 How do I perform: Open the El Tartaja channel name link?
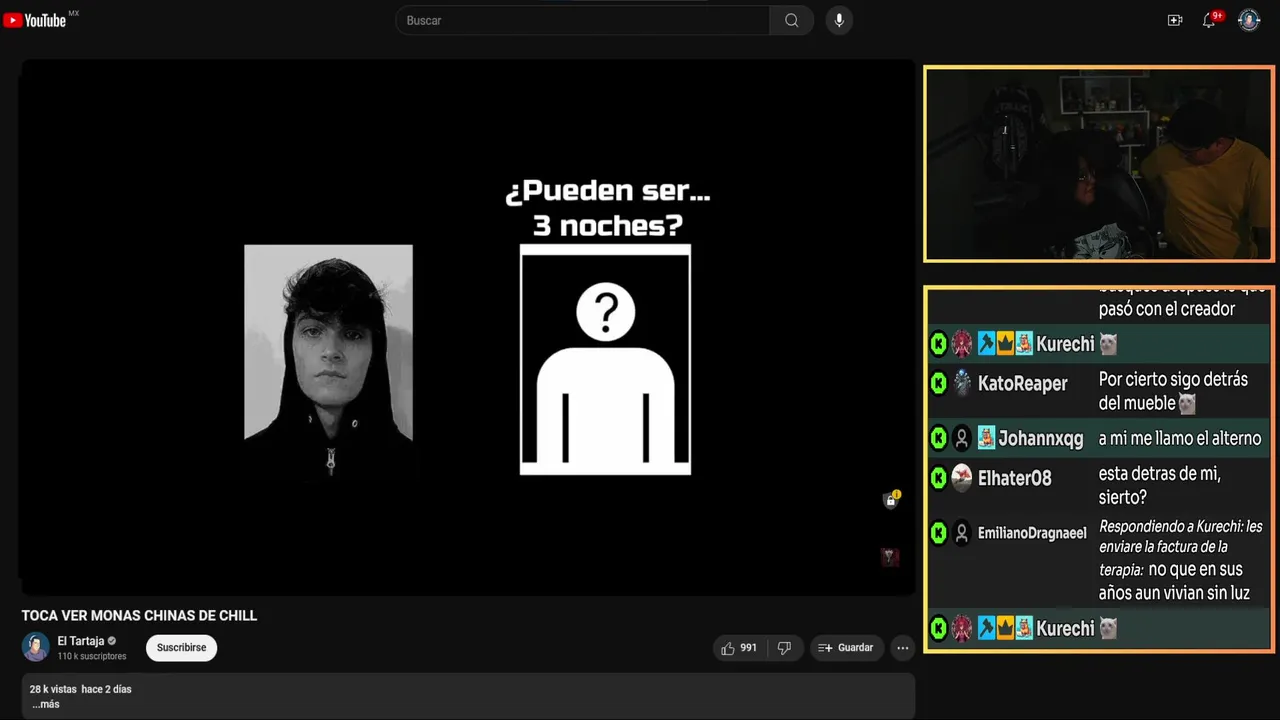(81, 641)
